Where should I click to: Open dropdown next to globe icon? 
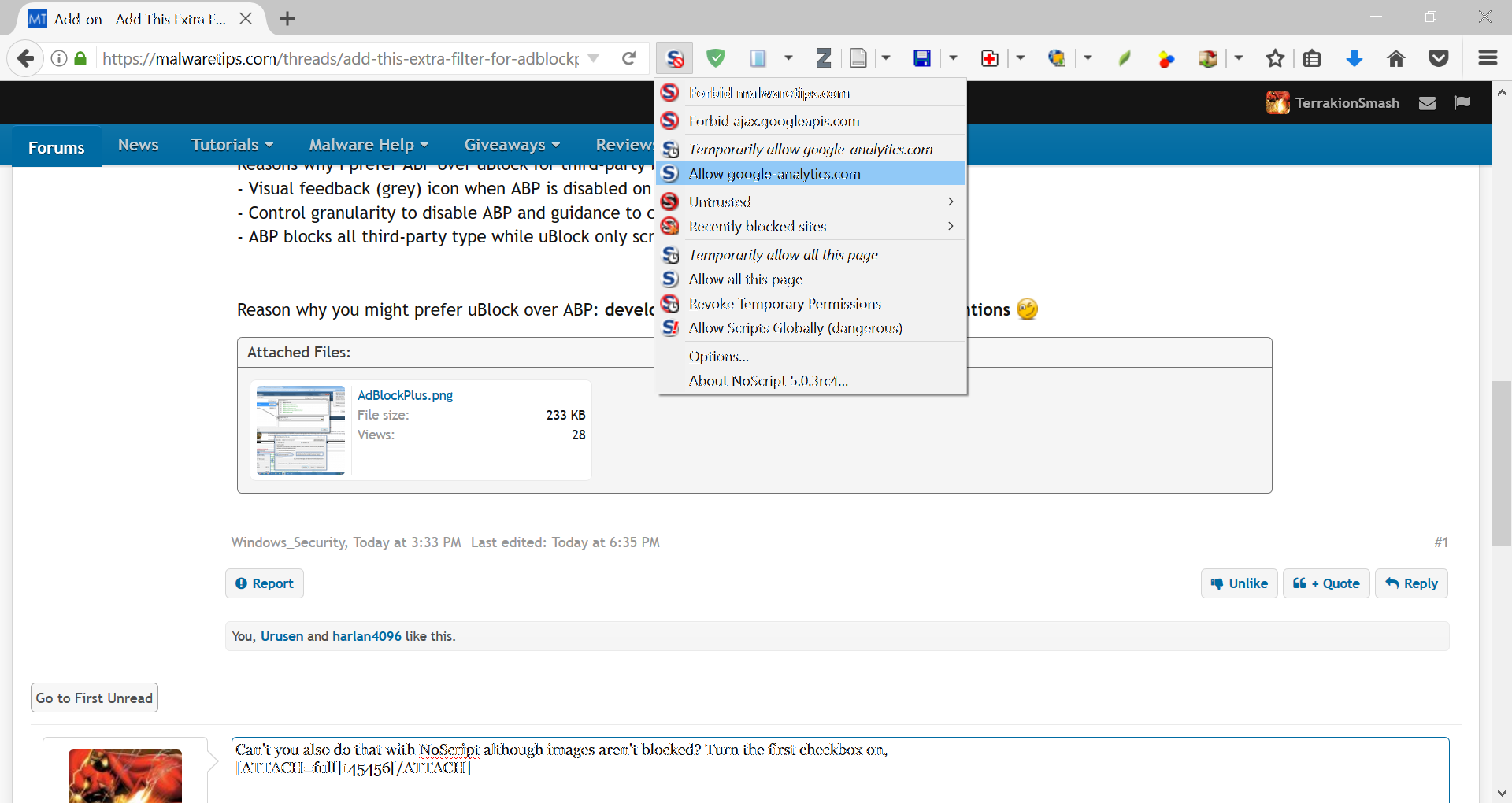tap(1088, 58)
